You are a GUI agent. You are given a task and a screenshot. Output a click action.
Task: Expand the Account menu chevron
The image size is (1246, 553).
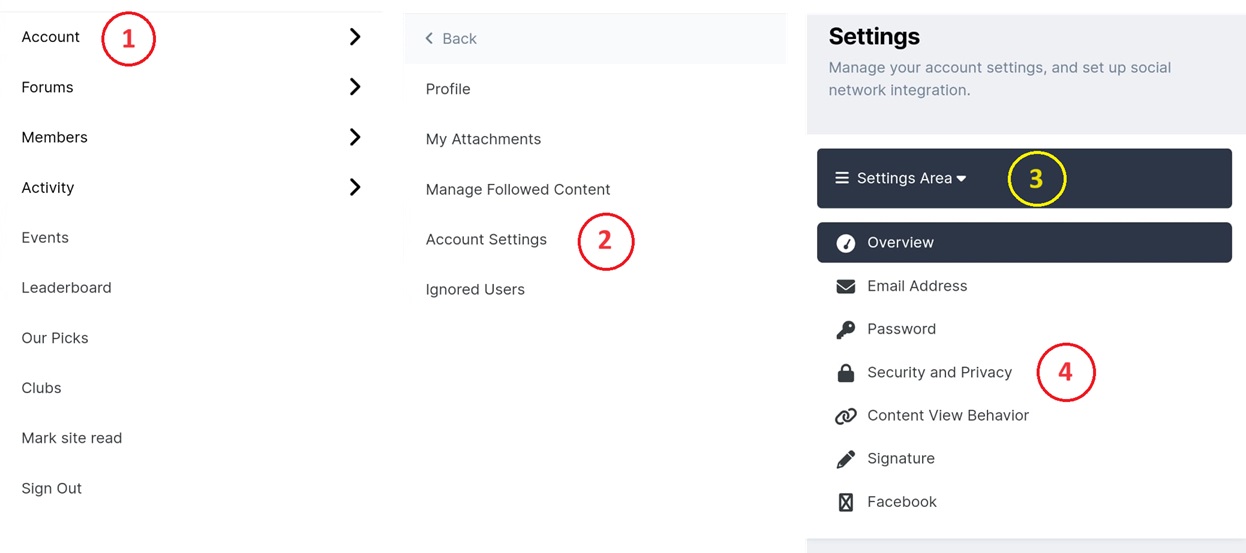coord(355,37)
